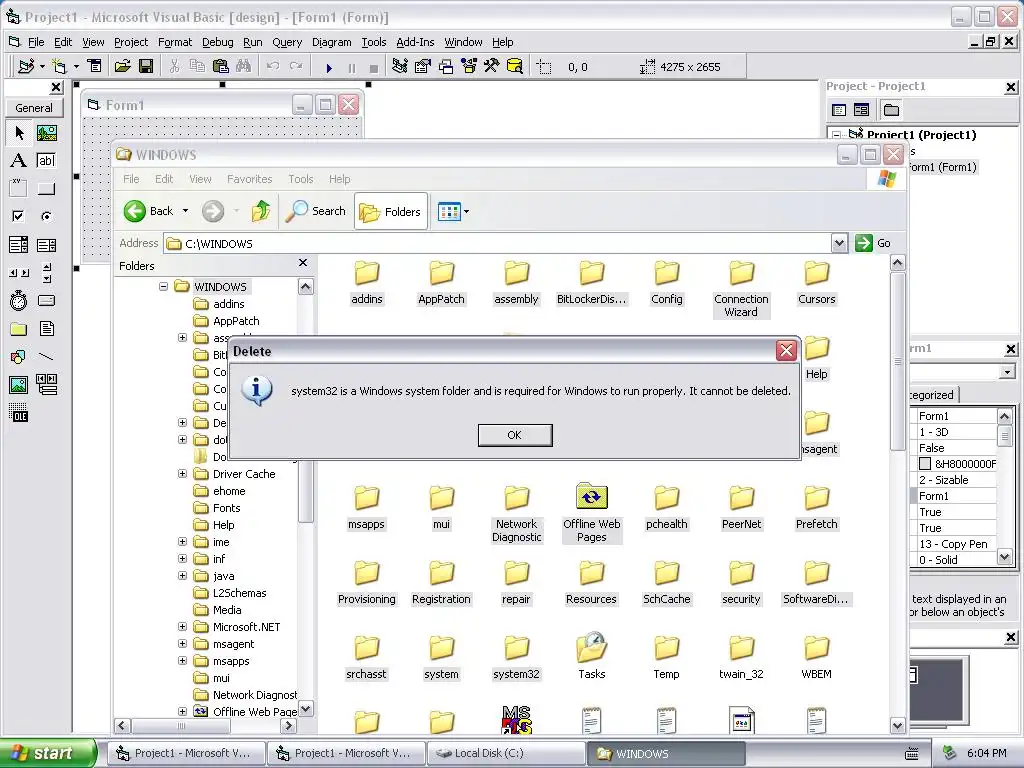
Task: Open the Favorites menu in WINDOWS Explorer
Action: pos(249,179)
